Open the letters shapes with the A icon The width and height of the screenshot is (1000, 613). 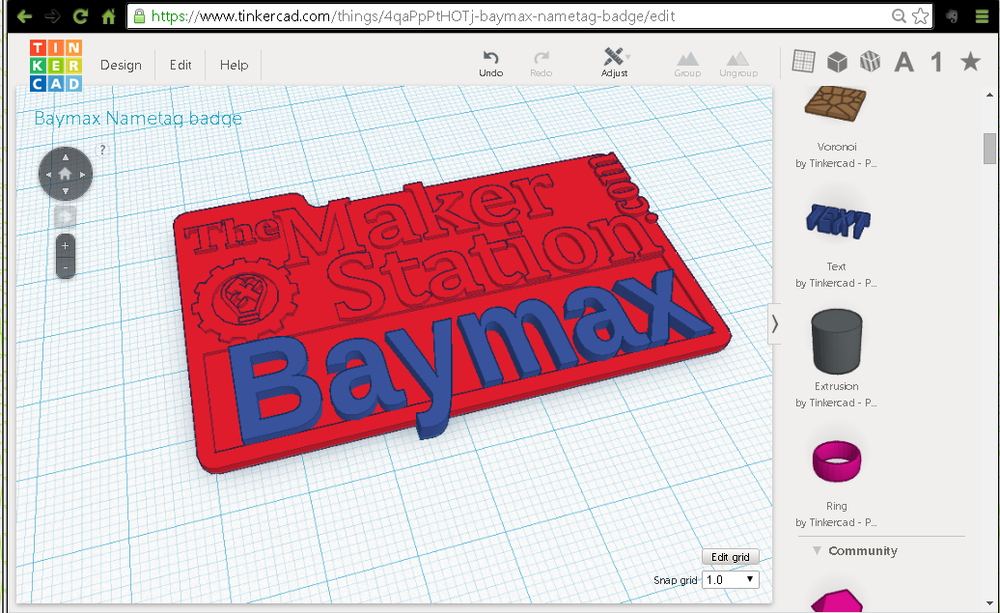[x=903, y=61]
